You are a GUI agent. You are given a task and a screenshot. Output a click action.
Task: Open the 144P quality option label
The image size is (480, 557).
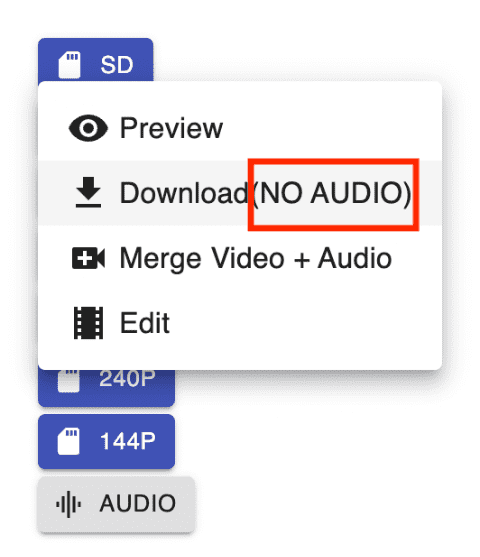pos(128,441)
